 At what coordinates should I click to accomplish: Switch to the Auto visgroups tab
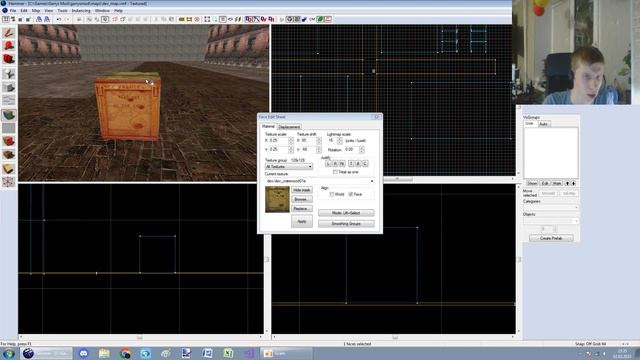tap(543, 124)
